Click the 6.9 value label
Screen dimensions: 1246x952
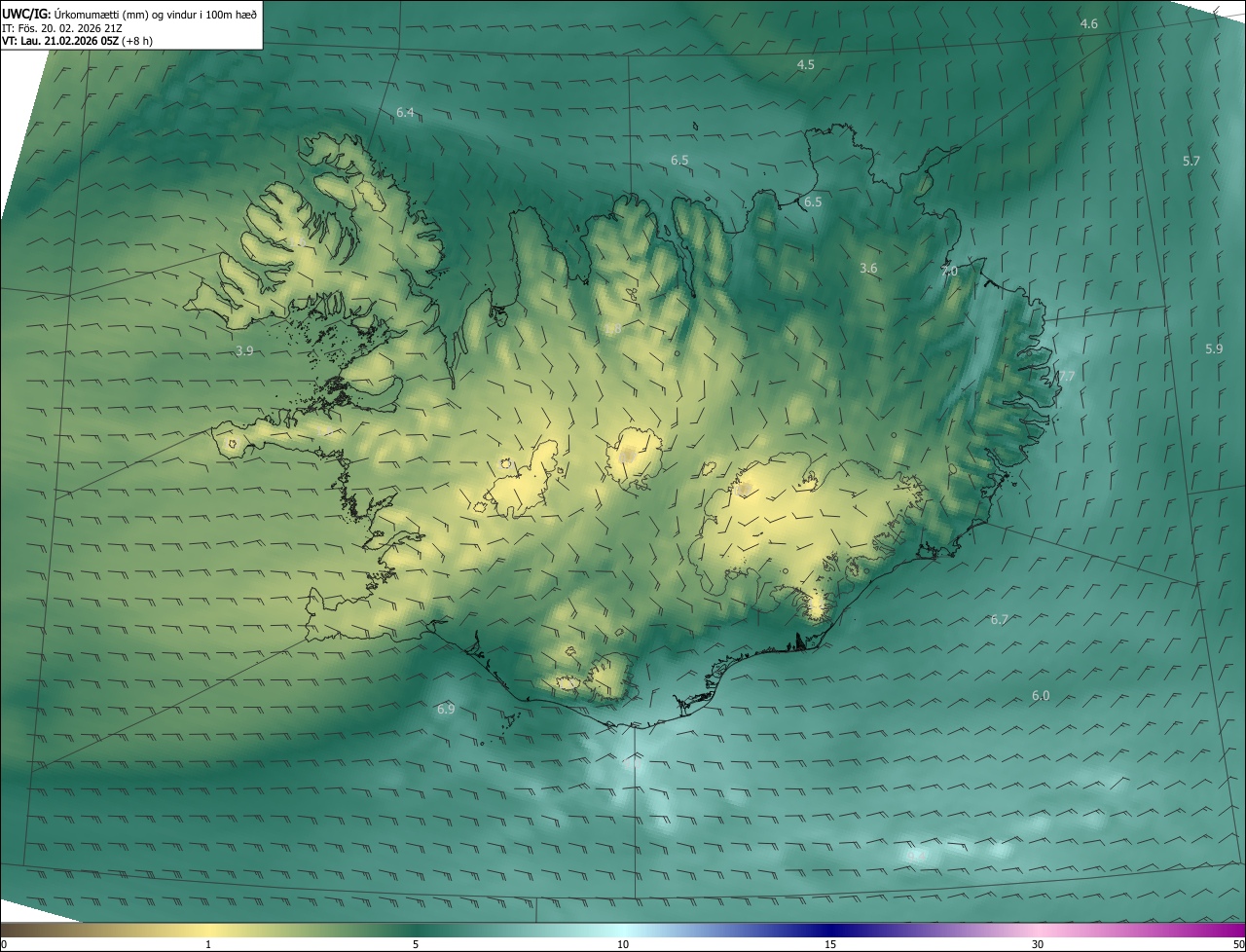[x=446, y=709]
